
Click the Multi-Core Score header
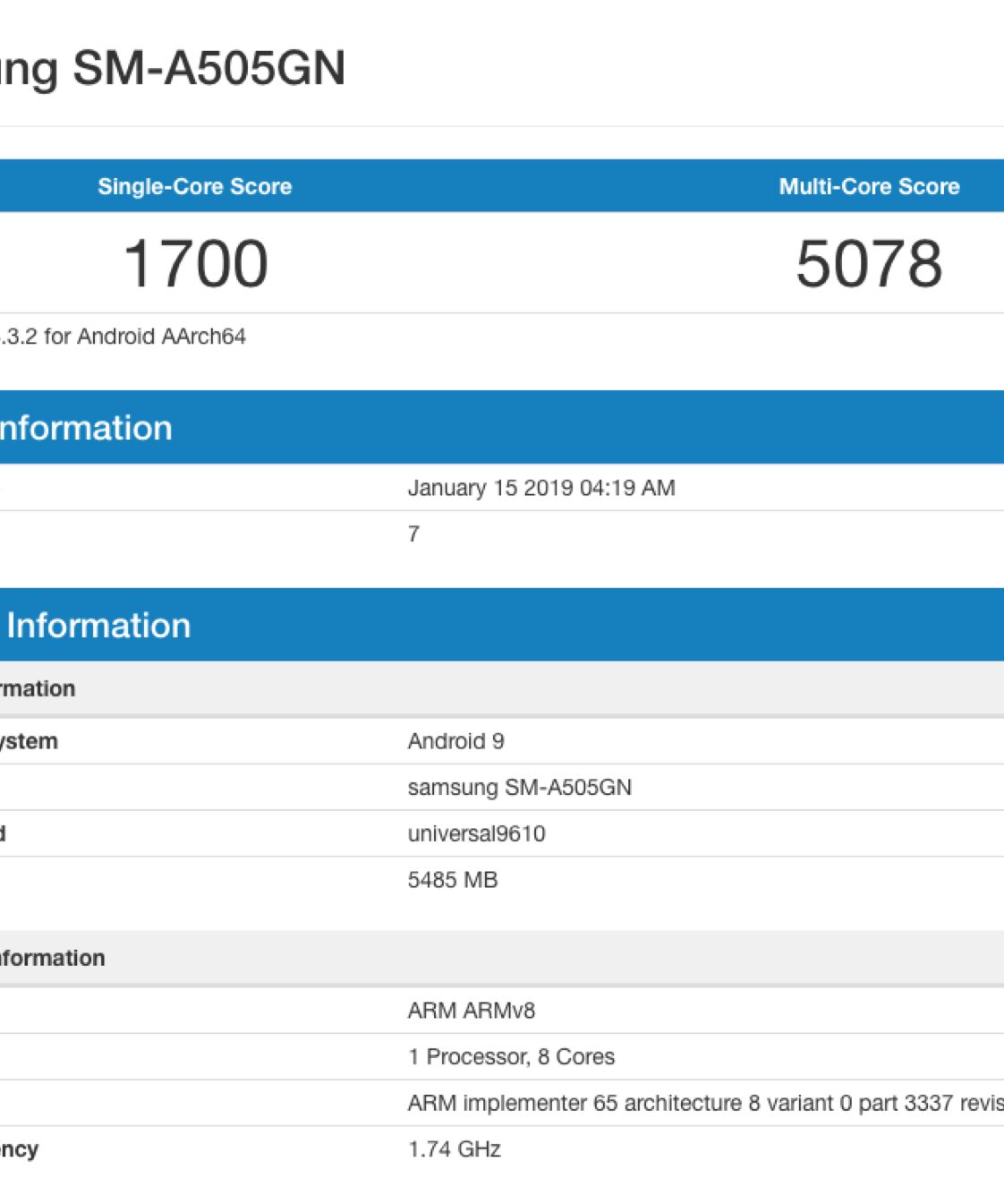point(868,186)
